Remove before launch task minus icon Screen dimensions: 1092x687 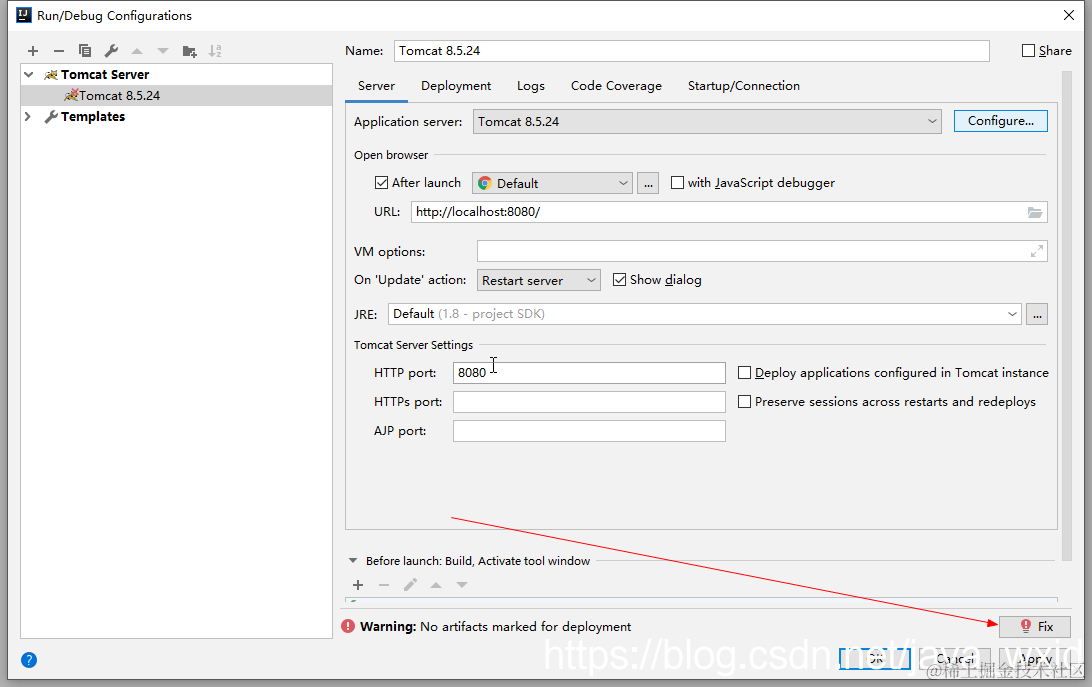384,585
